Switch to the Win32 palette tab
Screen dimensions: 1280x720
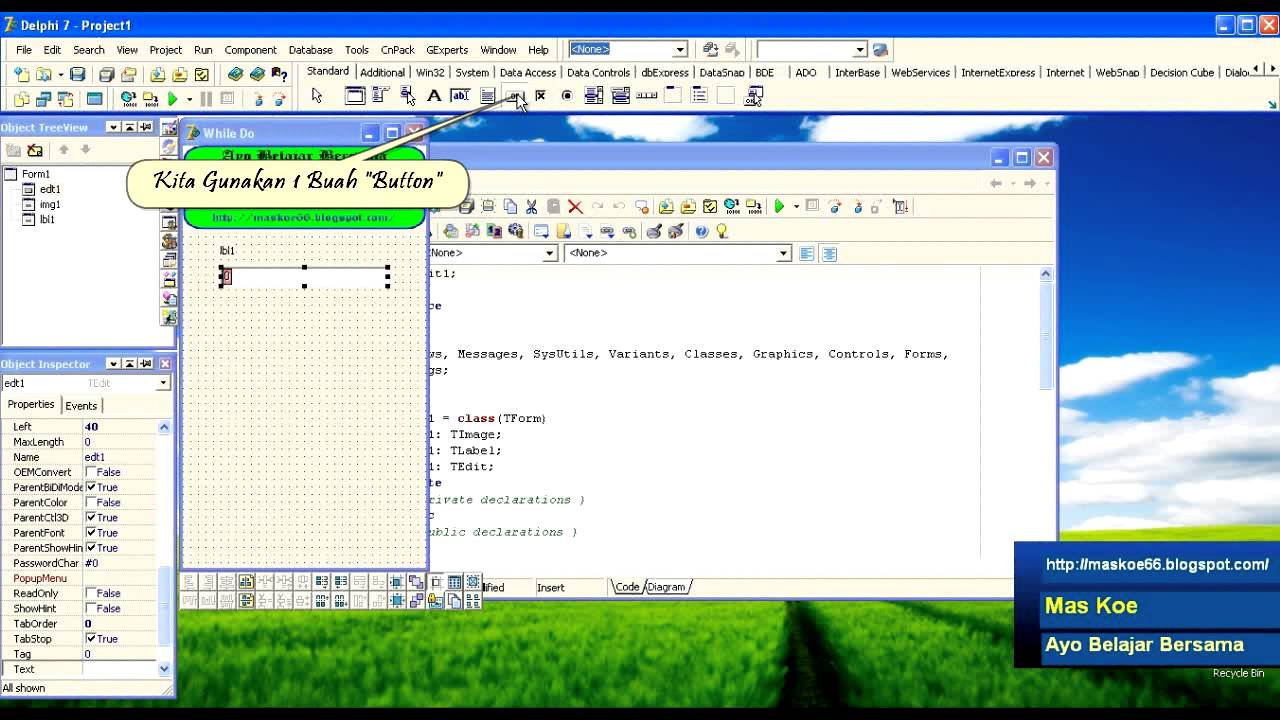click(430, 72)
